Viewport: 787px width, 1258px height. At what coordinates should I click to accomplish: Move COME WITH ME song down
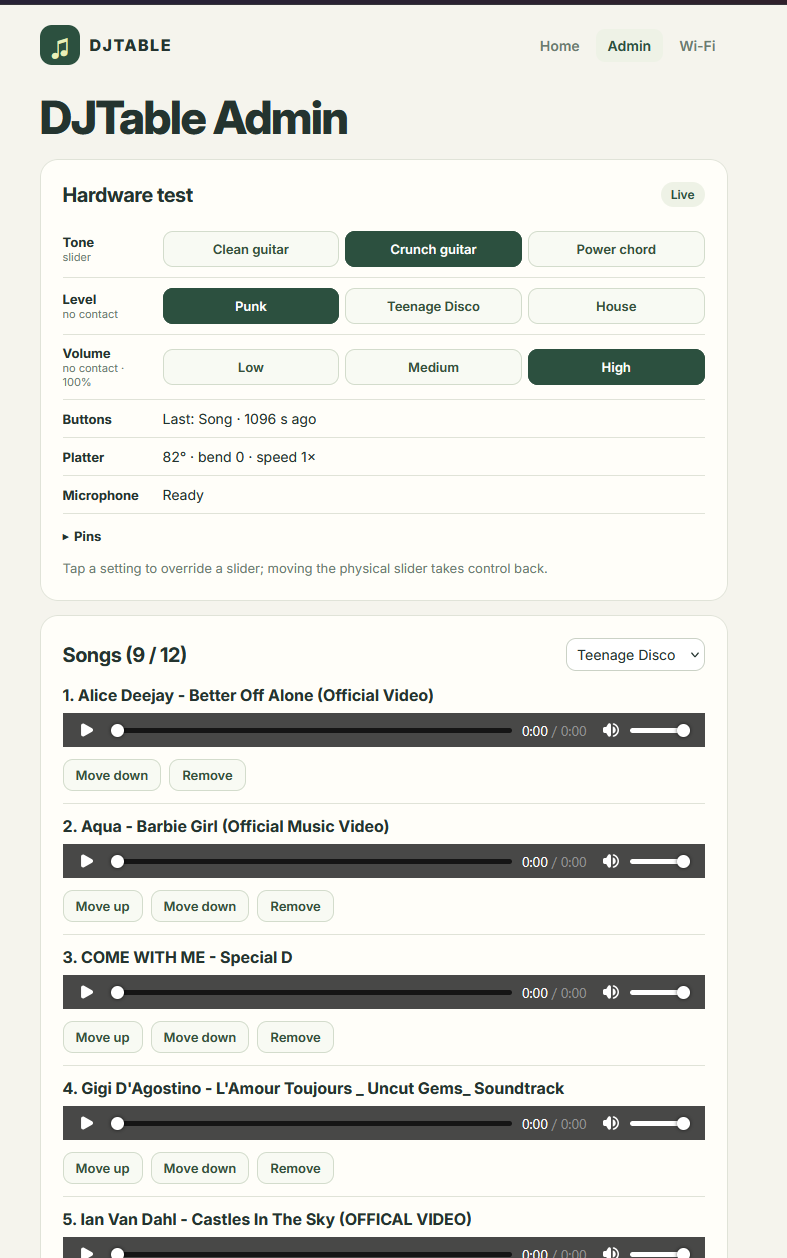click(x=200, y=1037)
